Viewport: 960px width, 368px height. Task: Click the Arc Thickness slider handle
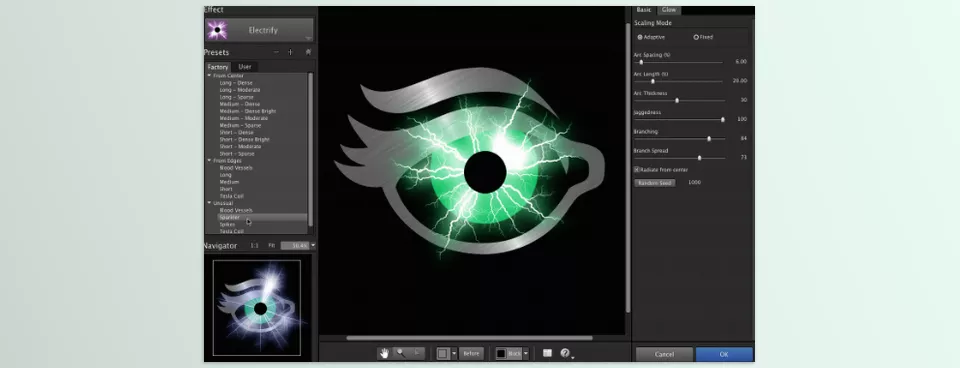click(677, 100)
